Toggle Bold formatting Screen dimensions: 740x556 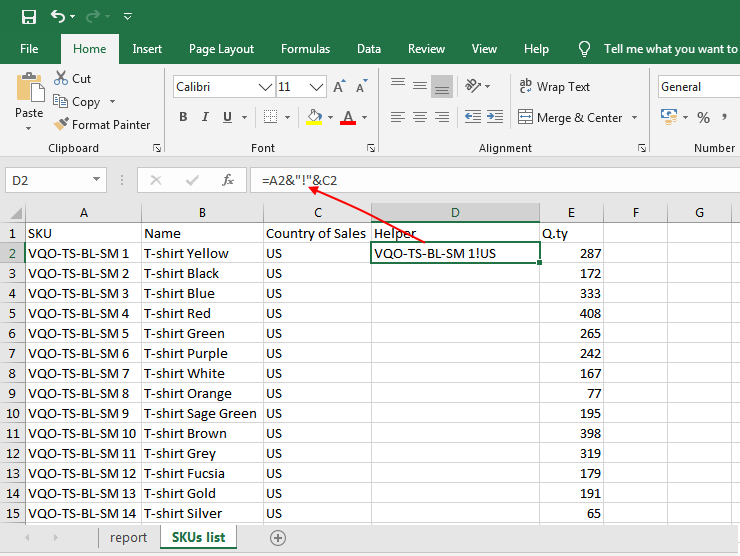point(183,117)
